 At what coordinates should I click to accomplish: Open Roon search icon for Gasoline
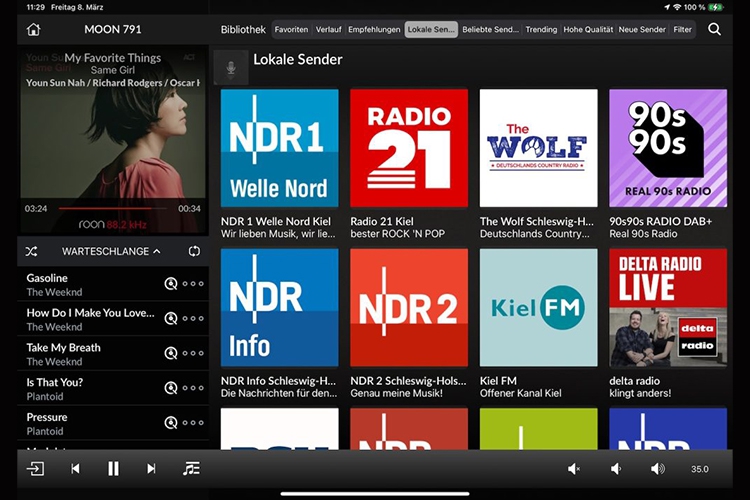pyautogui.click(x=171, y=284)
